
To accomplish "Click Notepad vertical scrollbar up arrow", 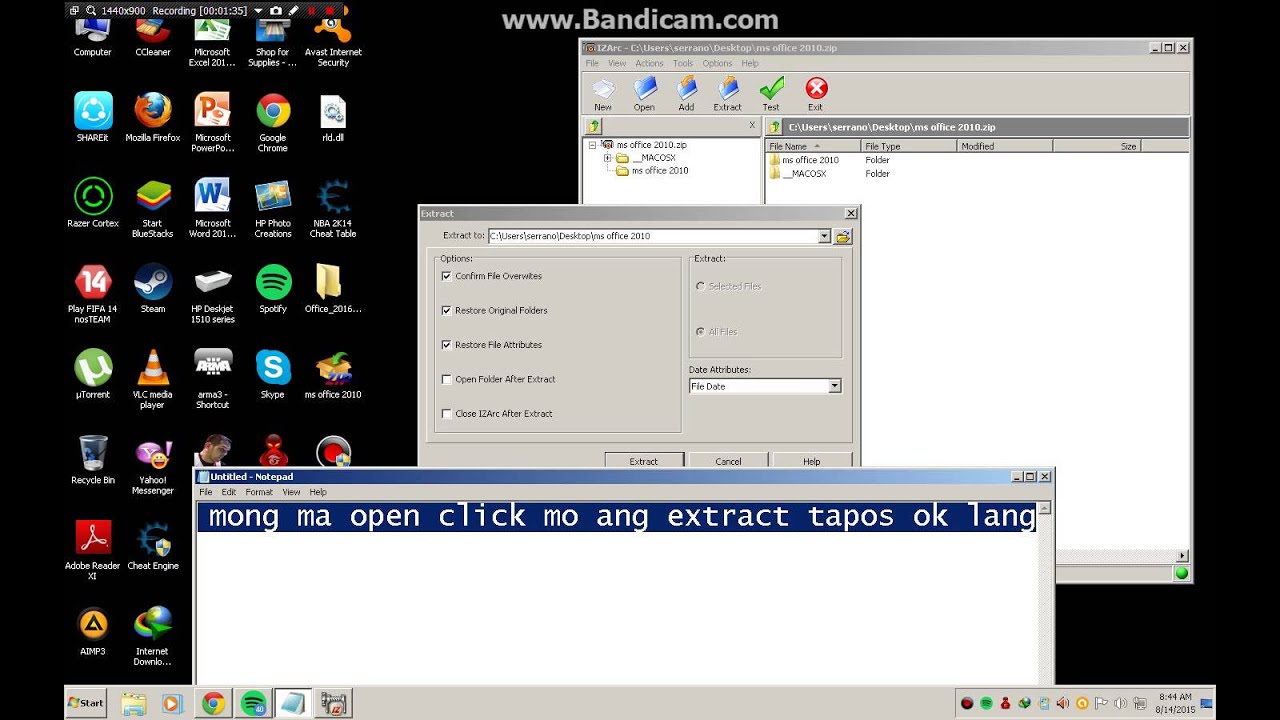I will [x=1044, y=508].
